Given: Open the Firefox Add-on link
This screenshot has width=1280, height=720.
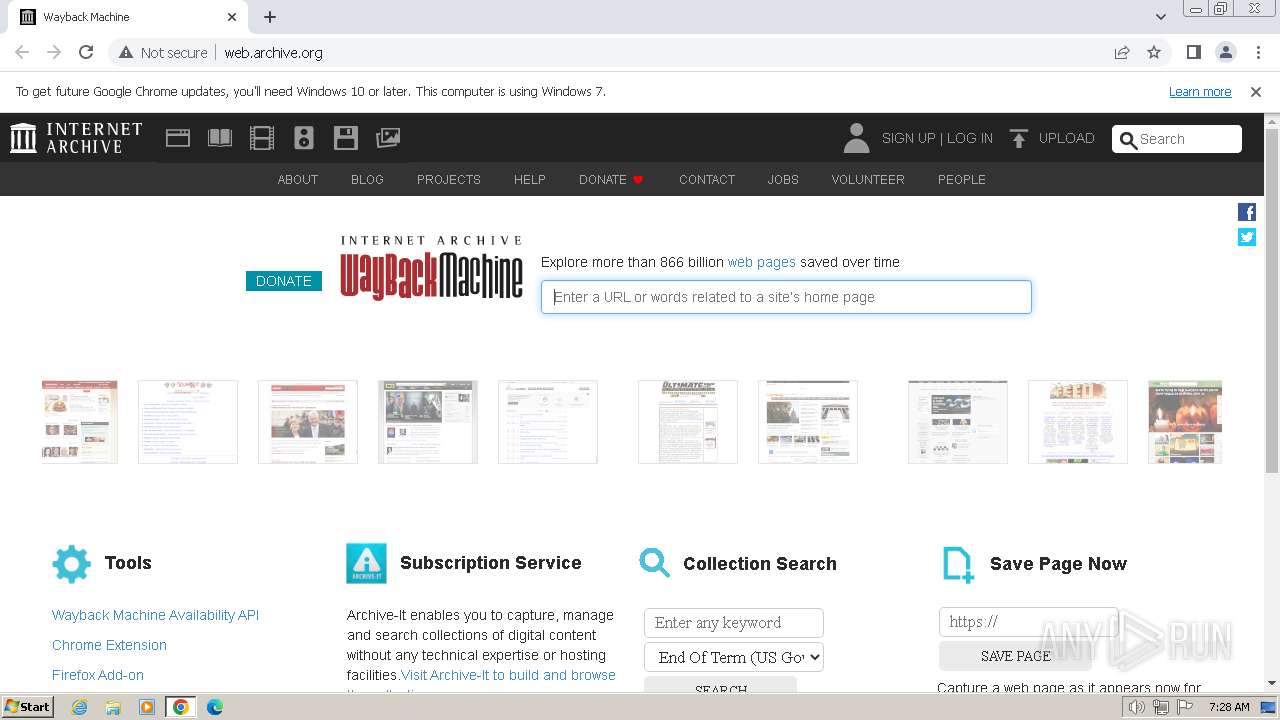Looking at the screenshot, I should point(98,675).
